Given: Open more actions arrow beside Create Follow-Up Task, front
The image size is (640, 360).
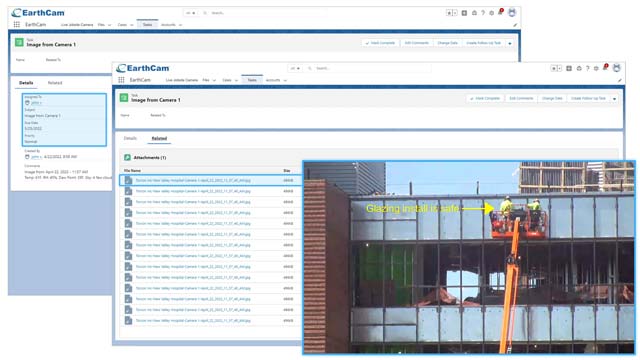Looking at the screenshot, I should pyautogui.click(x=614, y=98).
